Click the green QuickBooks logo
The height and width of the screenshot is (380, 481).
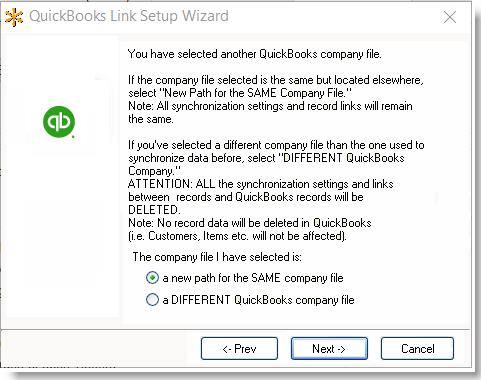tap(59, 122)
